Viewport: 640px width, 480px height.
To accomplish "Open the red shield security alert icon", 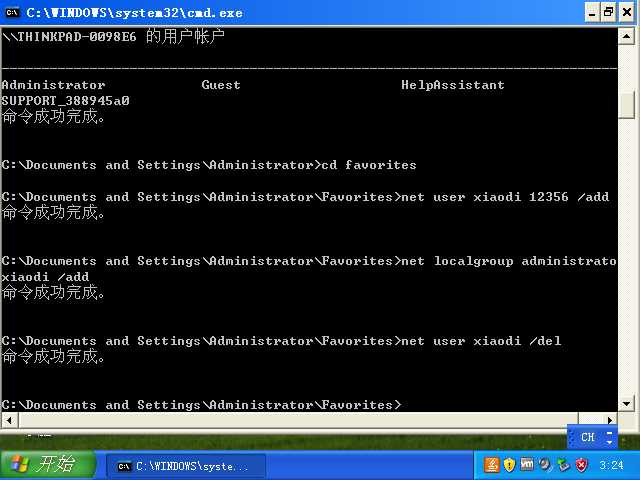I will (x=582, y=465).
